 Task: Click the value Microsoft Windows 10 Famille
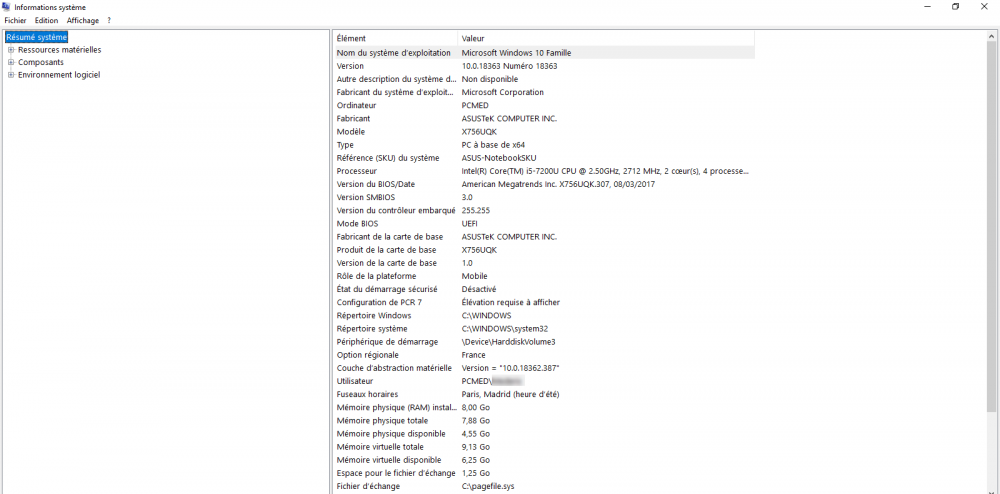point(516,53)
